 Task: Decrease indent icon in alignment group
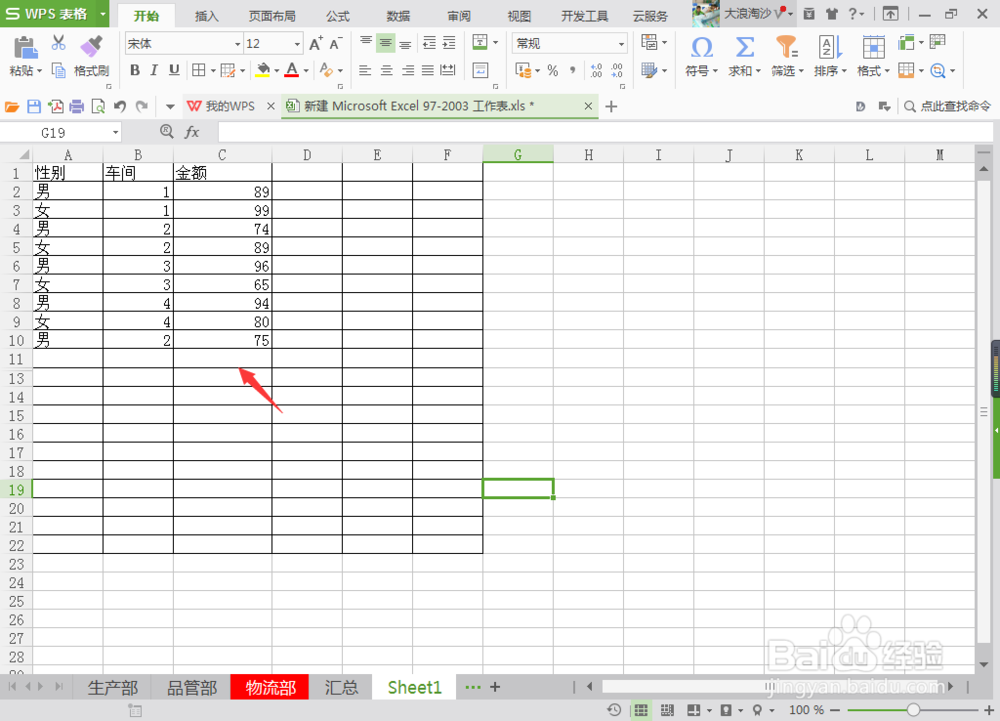429,43
